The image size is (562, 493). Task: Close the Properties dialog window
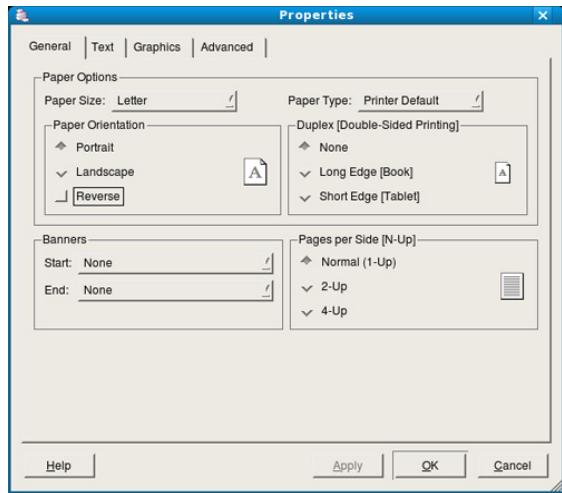pyautogui.click(x=543, y=15)
